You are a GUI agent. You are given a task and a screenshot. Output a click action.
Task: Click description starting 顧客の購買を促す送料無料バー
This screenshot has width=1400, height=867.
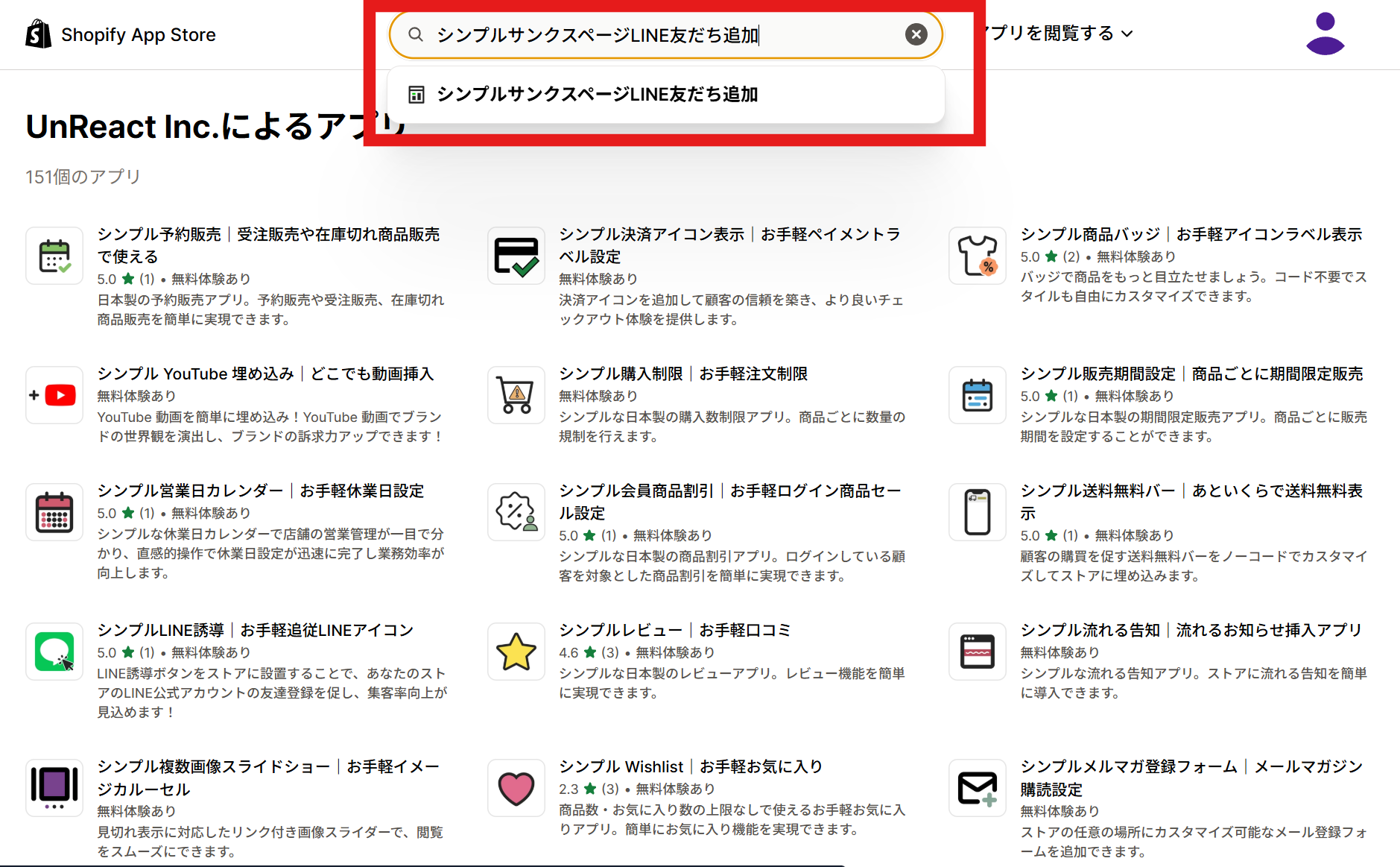click(1194, 566)
